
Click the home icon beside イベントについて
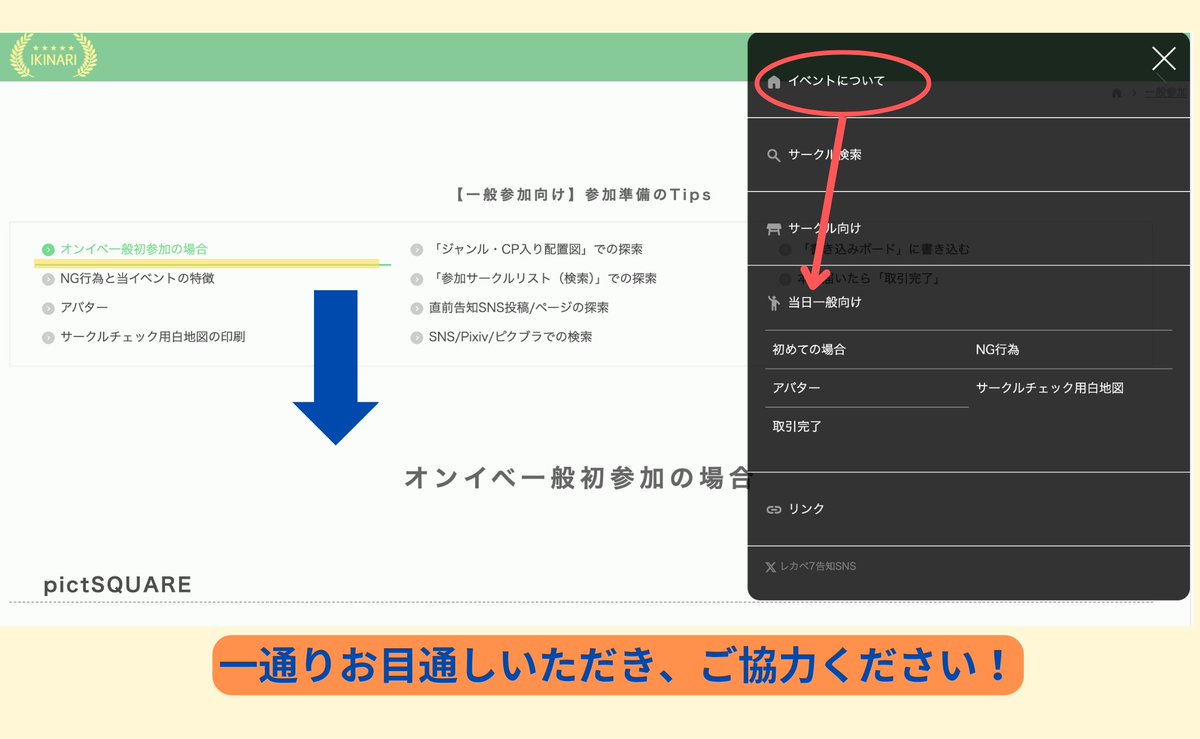coord(774,82)
